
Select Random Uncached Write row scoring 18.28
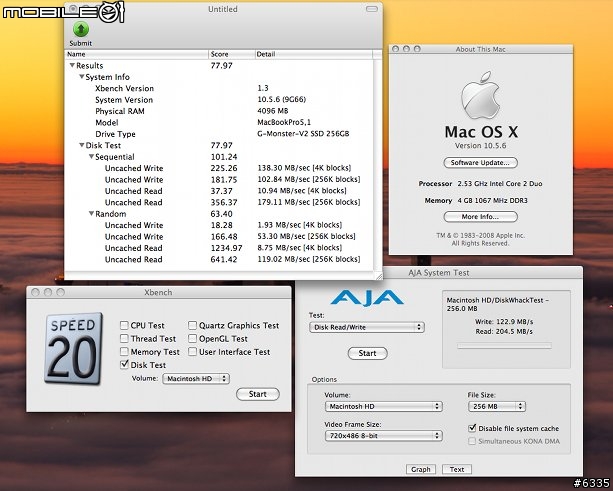click(219, 225)
